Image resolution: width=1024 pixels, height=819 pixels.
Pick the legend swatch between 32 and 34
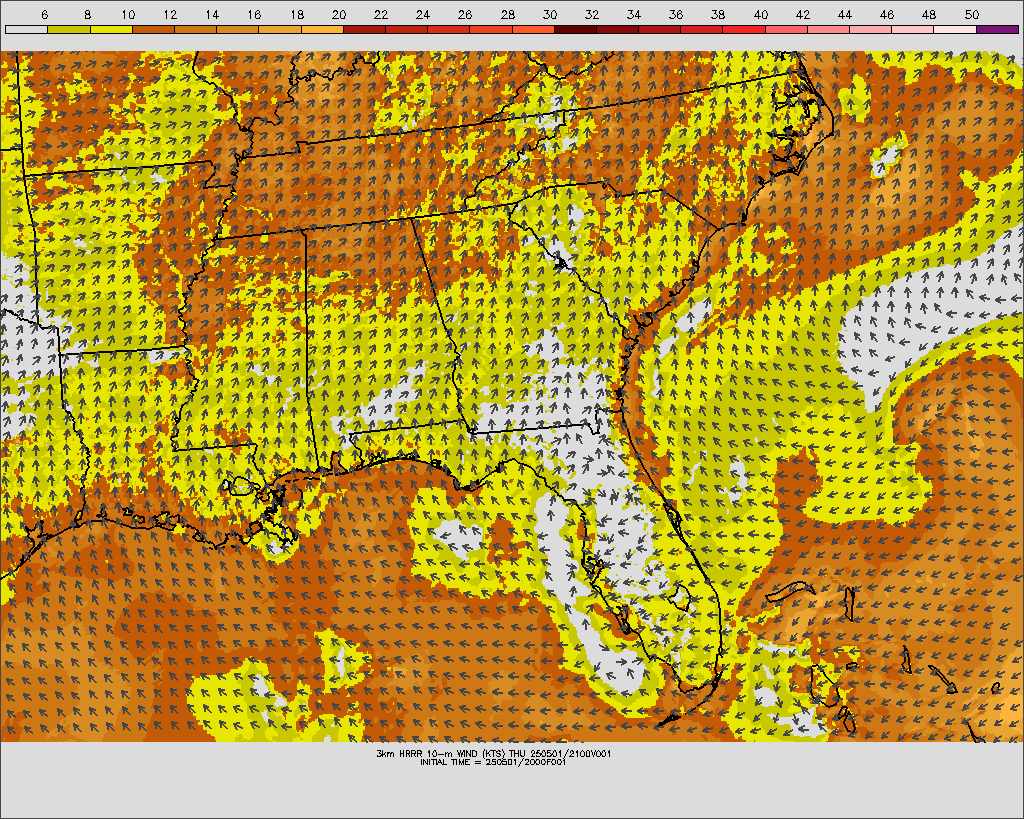pos(617,29)
